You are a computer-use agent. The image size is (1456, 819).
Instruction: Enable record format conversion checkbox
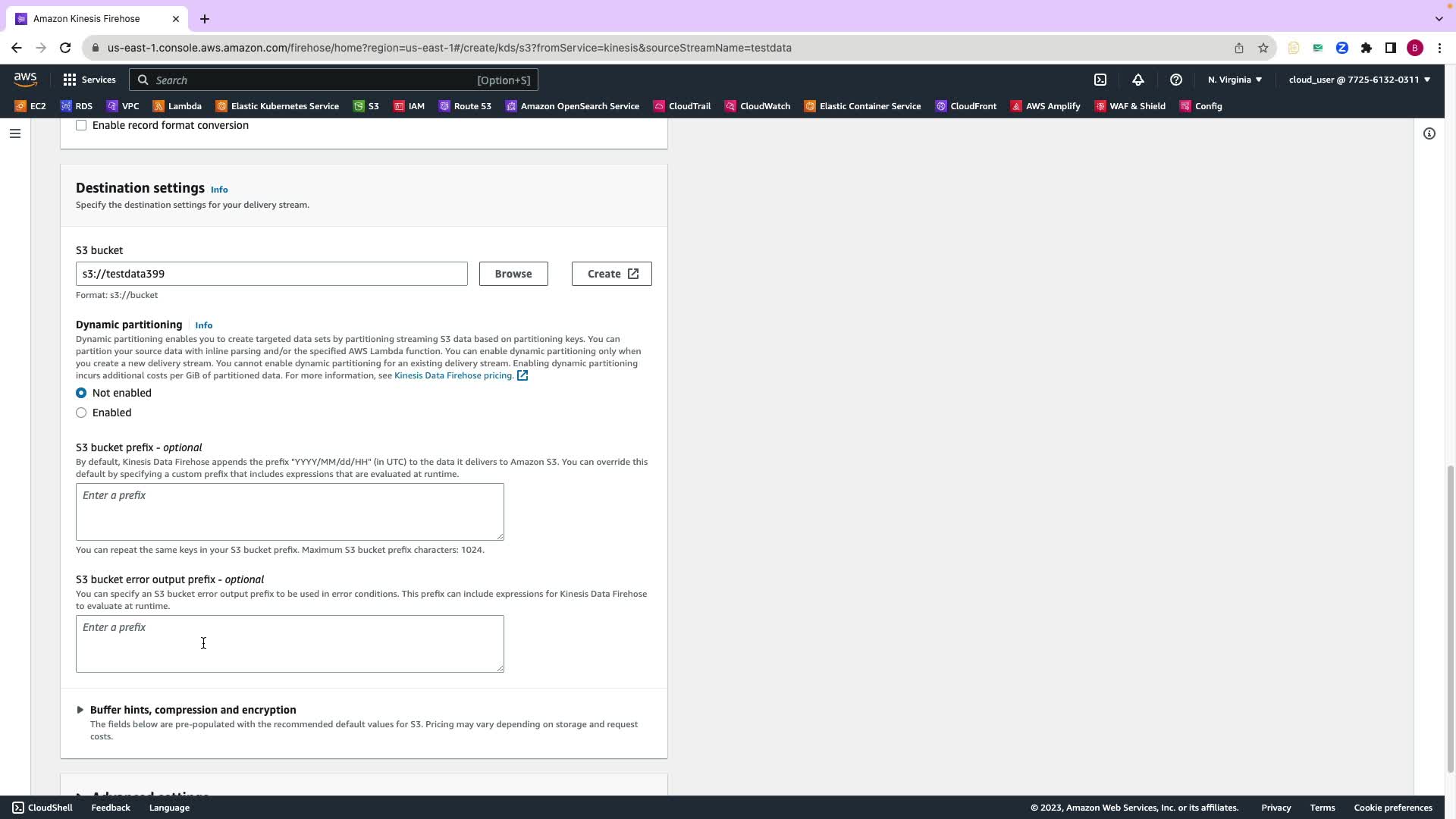pyautogui.click(x=81, y=125)
